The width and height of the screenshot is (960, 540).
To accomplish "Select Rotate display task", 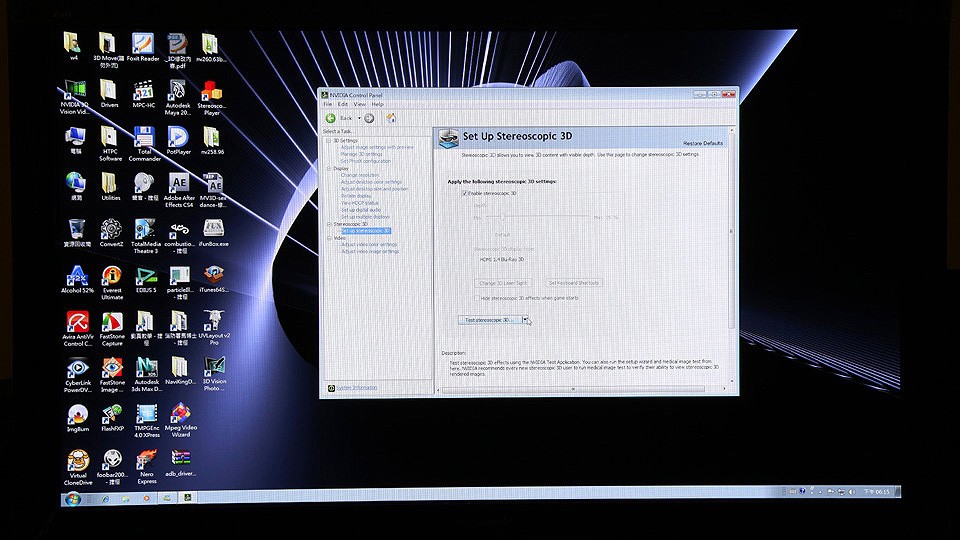I will tap(356, 196).
